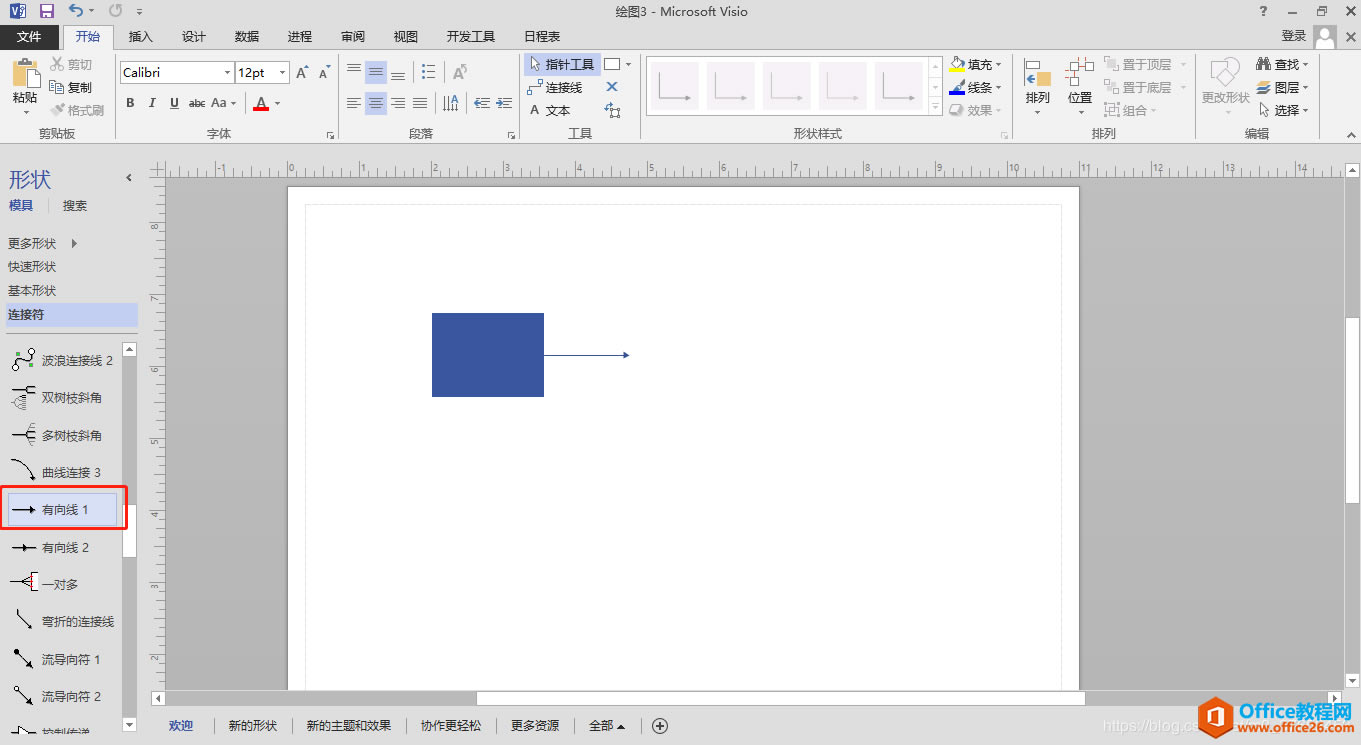Select the 曲线连接 3 shape
Image resolution: width=1361 pixels, height=745 pixels.
63,471
